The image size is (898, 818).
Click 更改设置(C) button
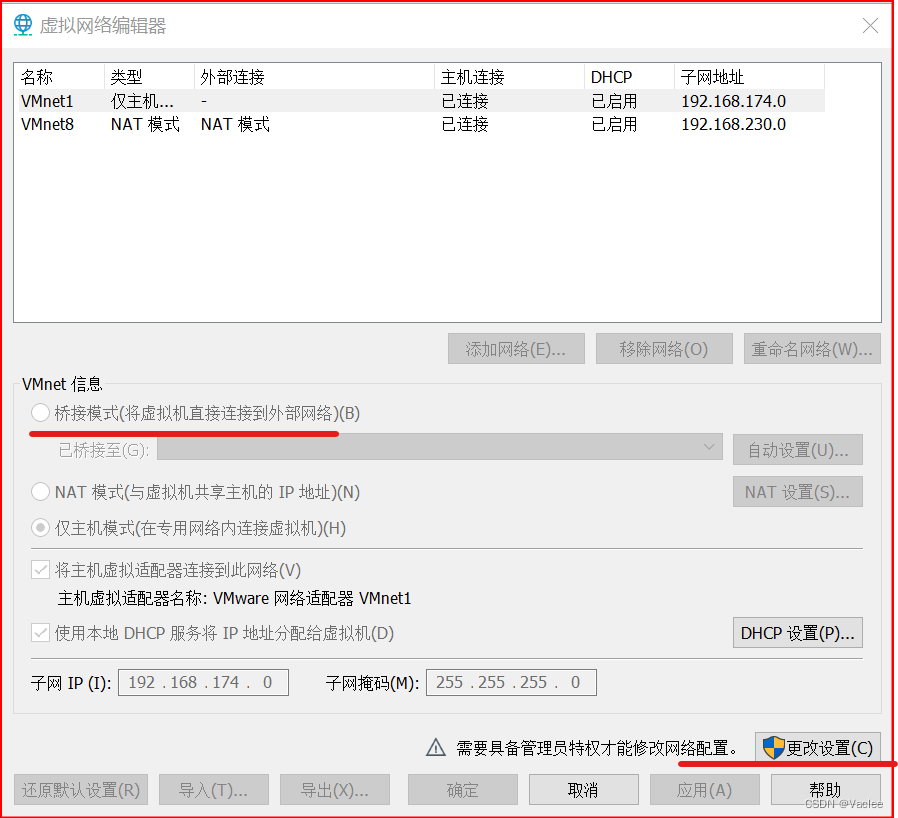tap(817, 748)
